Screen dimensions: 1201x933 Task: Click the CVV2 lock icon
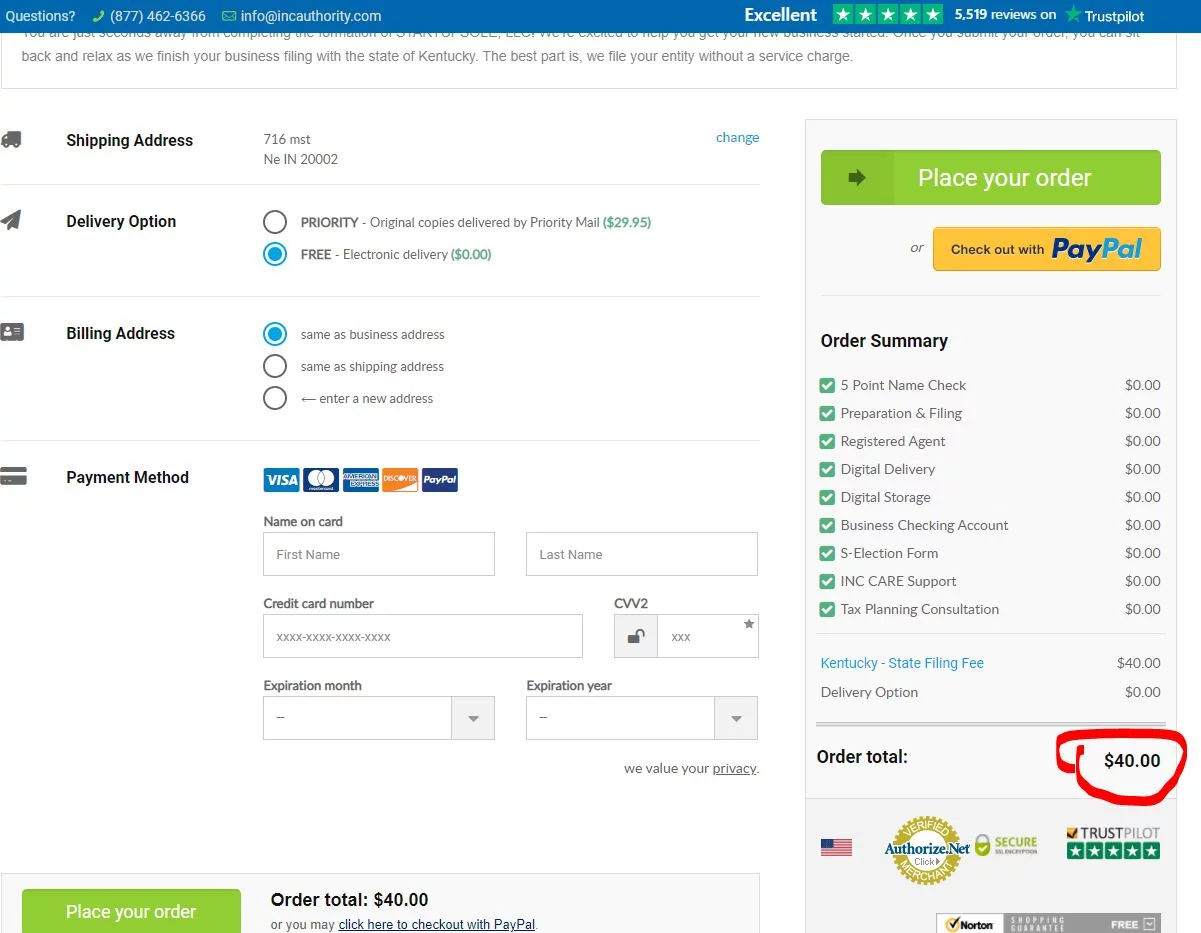(636, 636)
